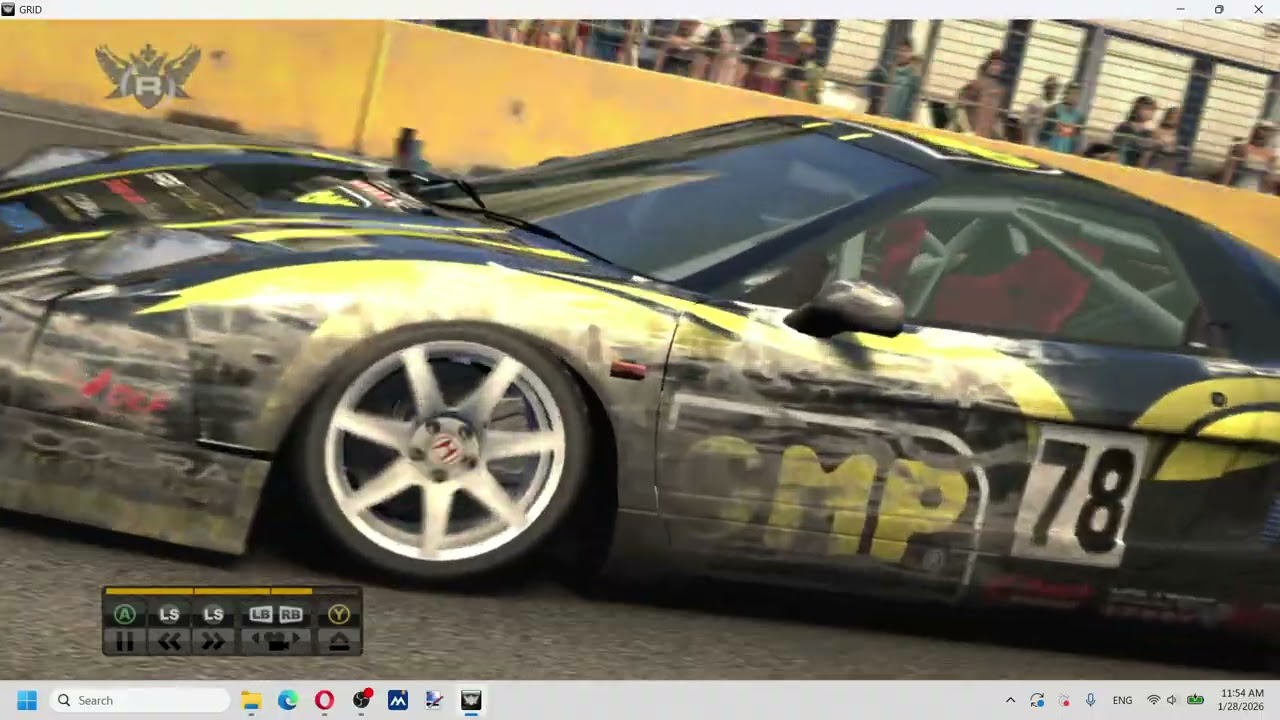Click the battery charging tray icon

pyautogui.click(x=1195, y=700)
